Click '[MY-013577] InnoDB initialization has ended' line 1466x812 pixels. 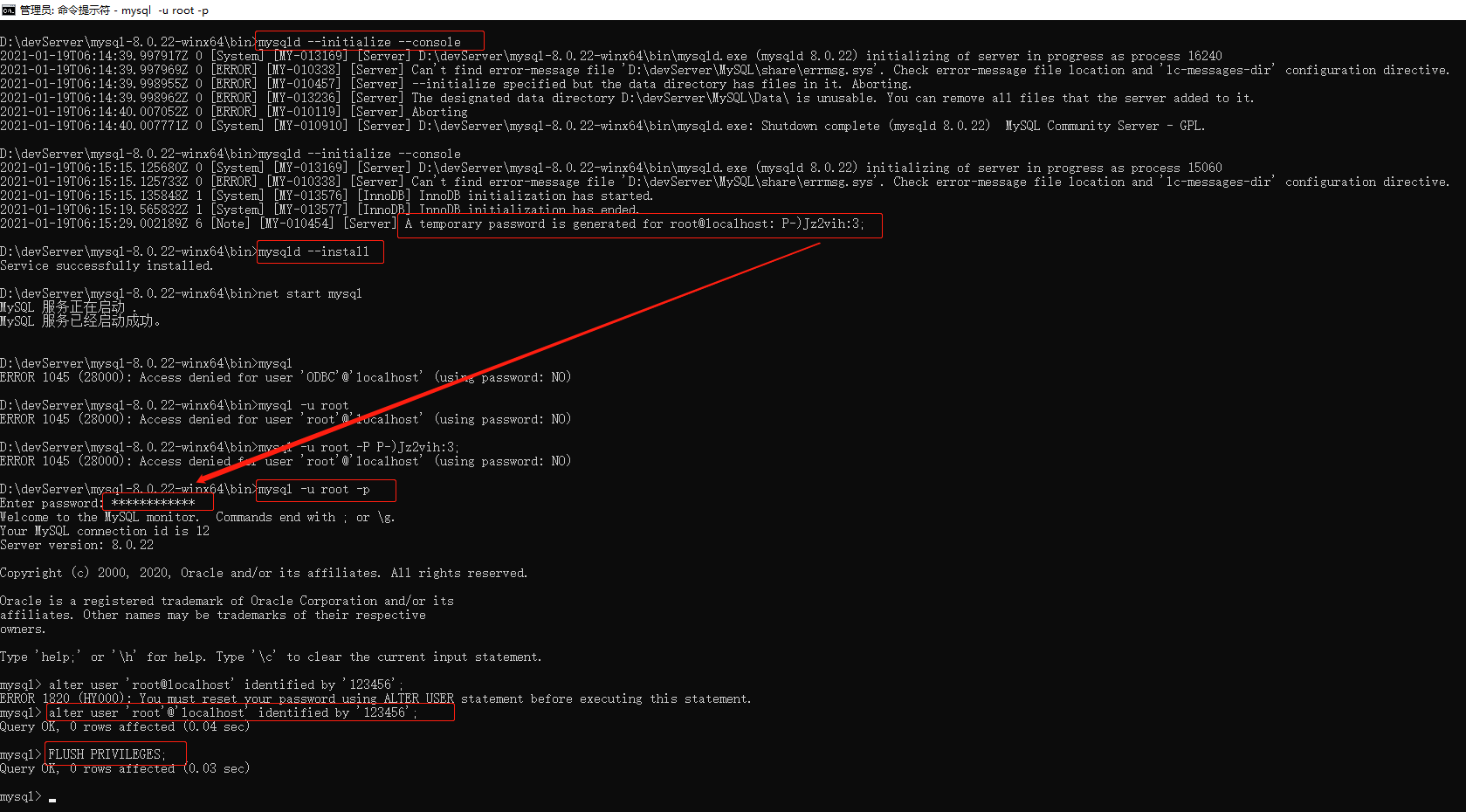320,210
